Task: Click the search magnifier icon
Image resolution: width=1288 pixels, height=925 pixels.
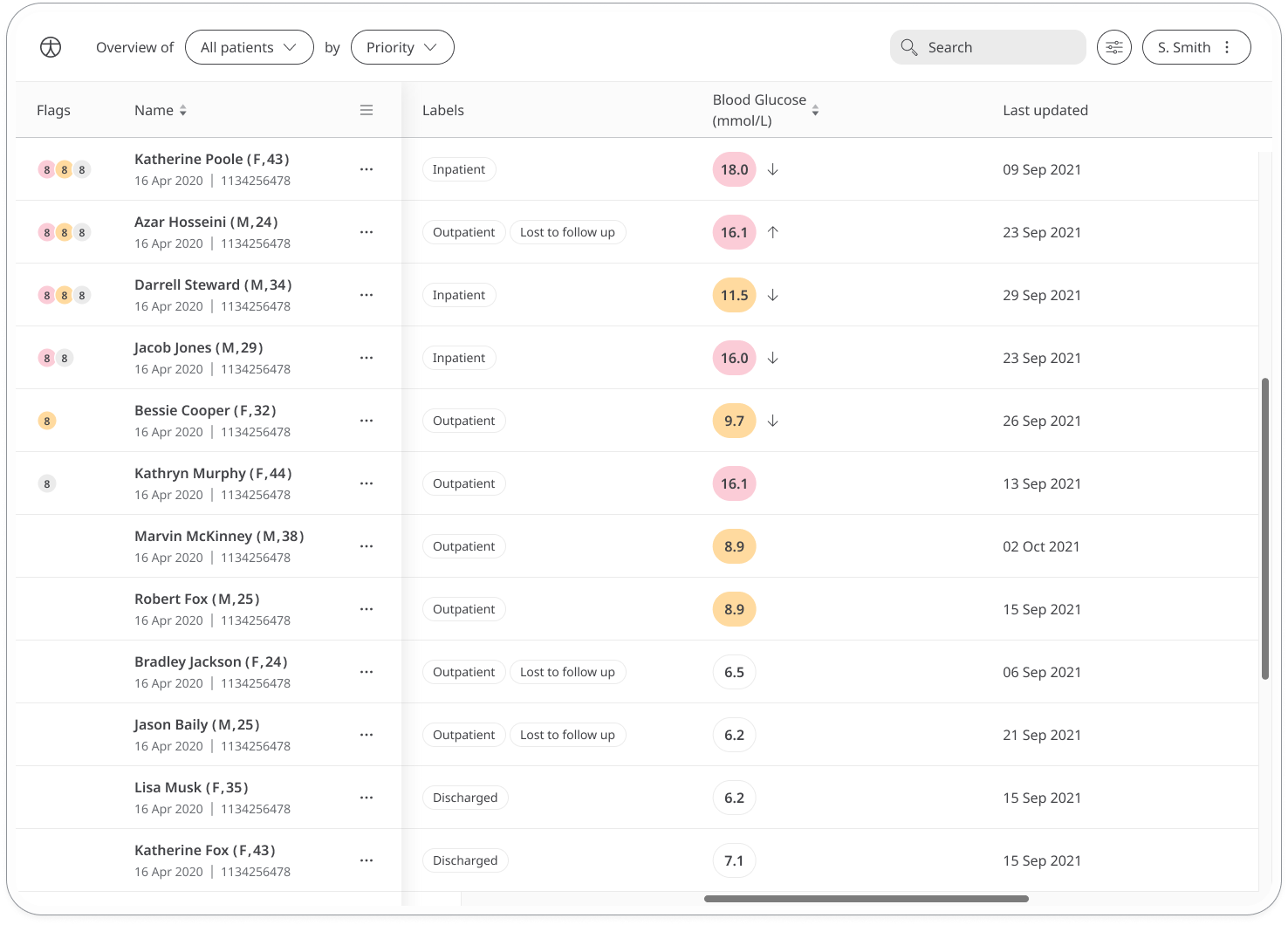Action: tap(908, 47)
